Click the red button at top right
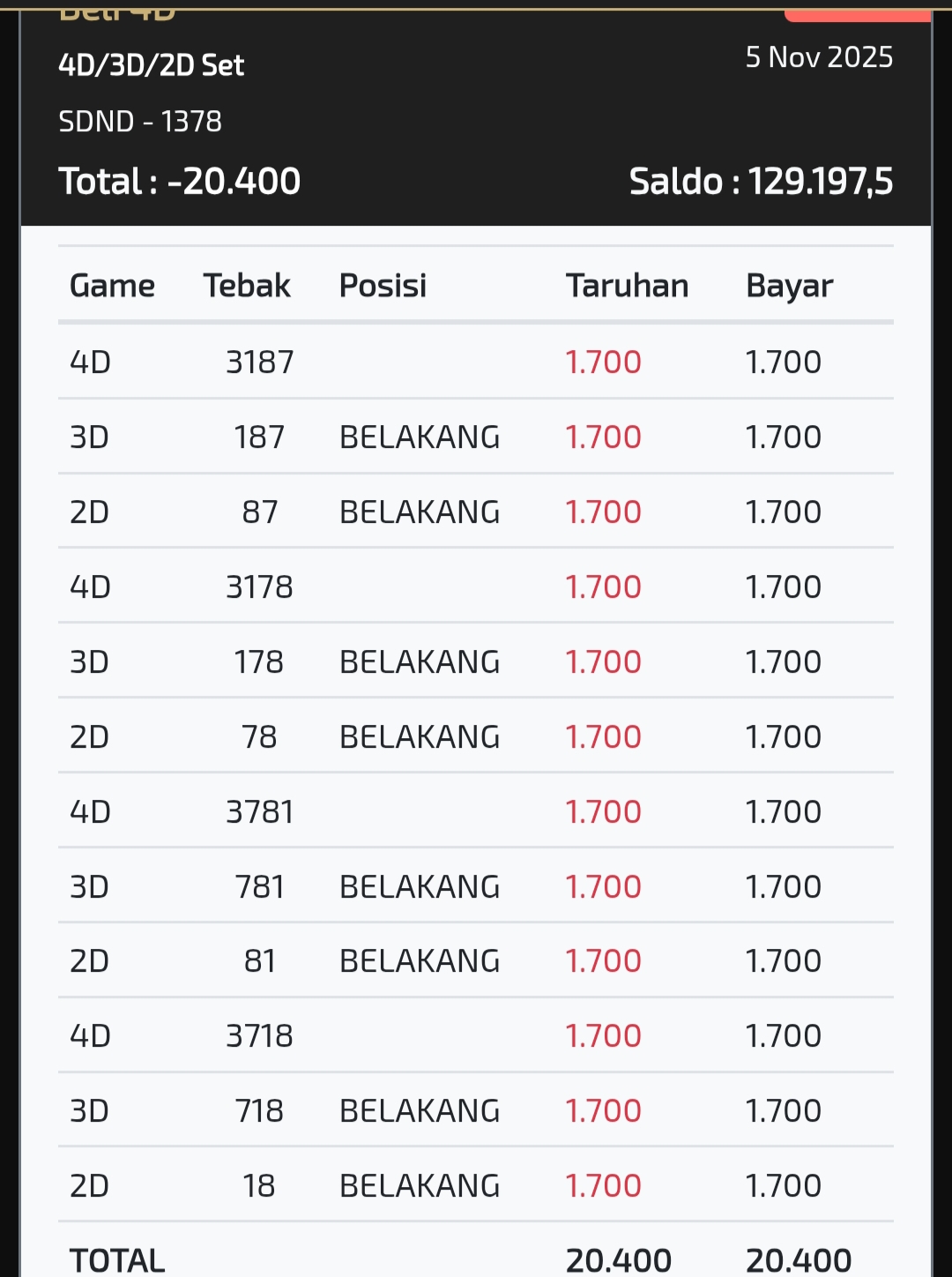This screenshot has width=952, height=1277. pyautogui.click(x=857, y=13)
